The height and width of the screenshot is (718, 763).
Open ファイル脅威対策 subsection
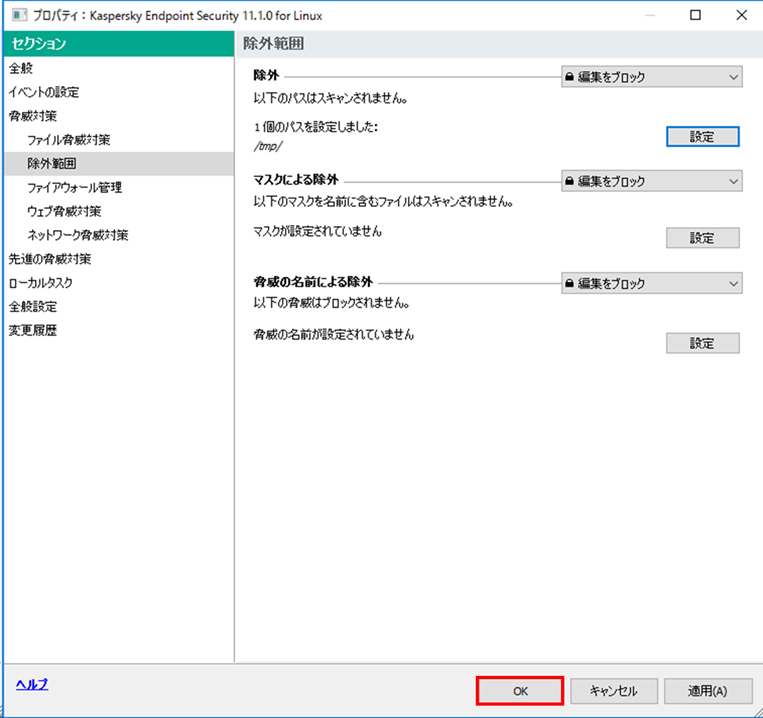pyautogui.click(x=119, y=140)
